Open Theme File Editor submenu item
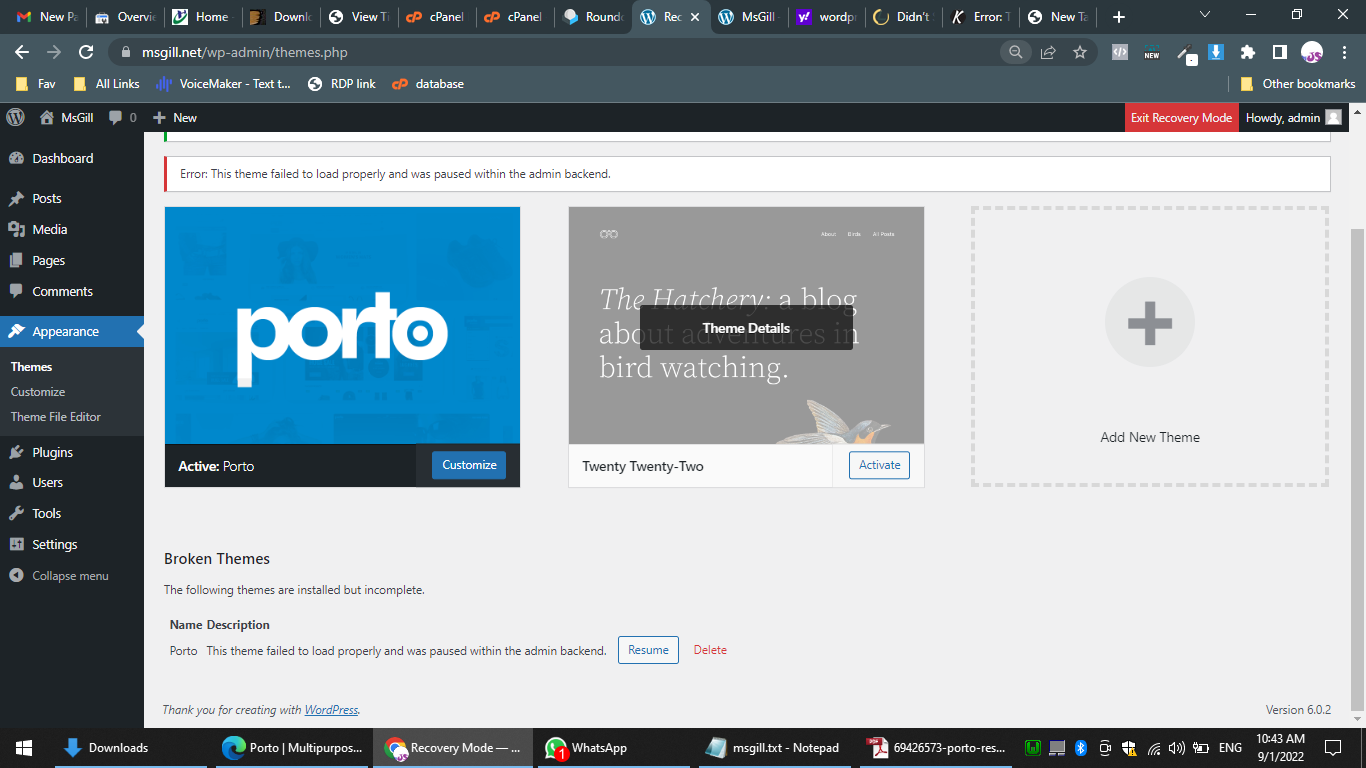This screenshot has height=768, width=1366. pyautogui.click(x=56, y=417)
